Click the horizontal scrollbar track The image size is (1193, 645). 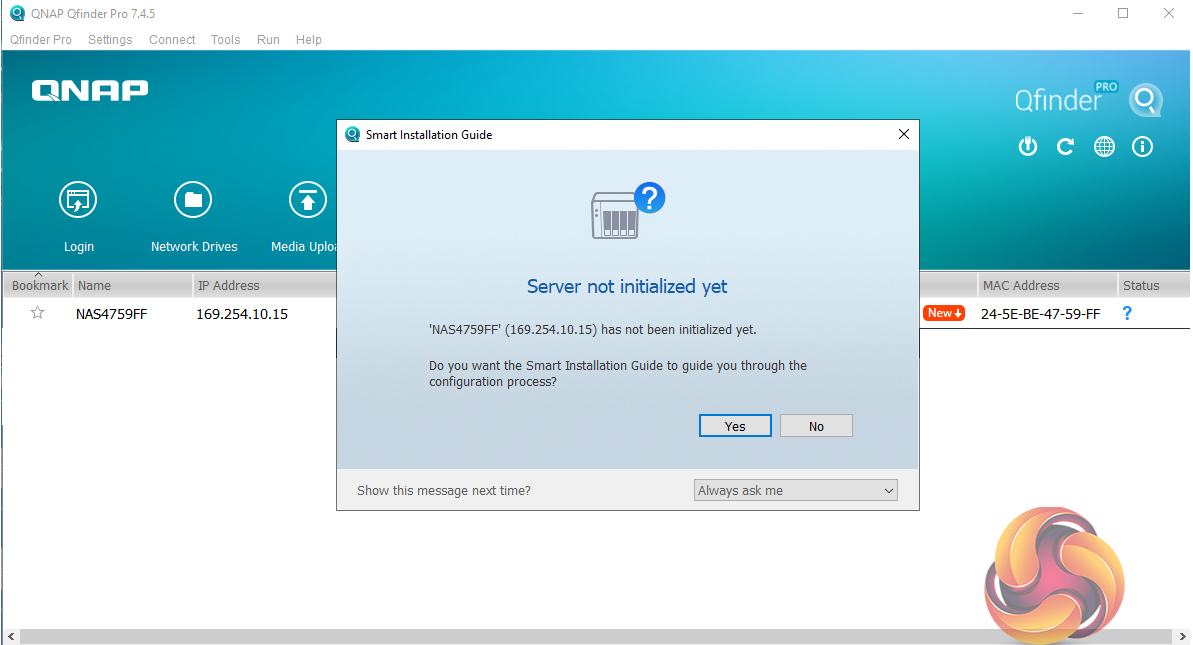tap(596, 636)
